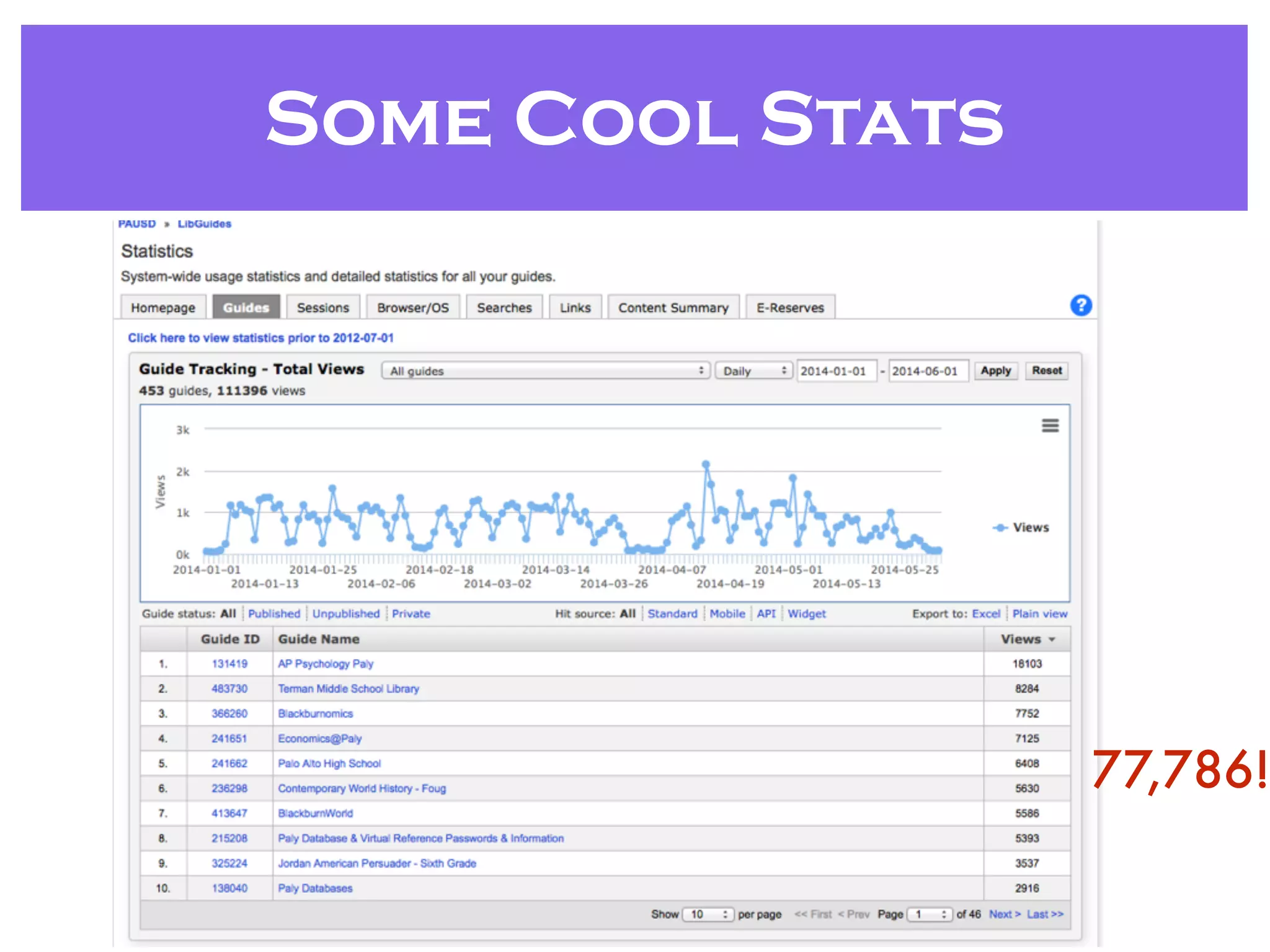This screenshot has height=952, width=1270.
Task: Switch to the Homepage tab
Action: point(163,307)
